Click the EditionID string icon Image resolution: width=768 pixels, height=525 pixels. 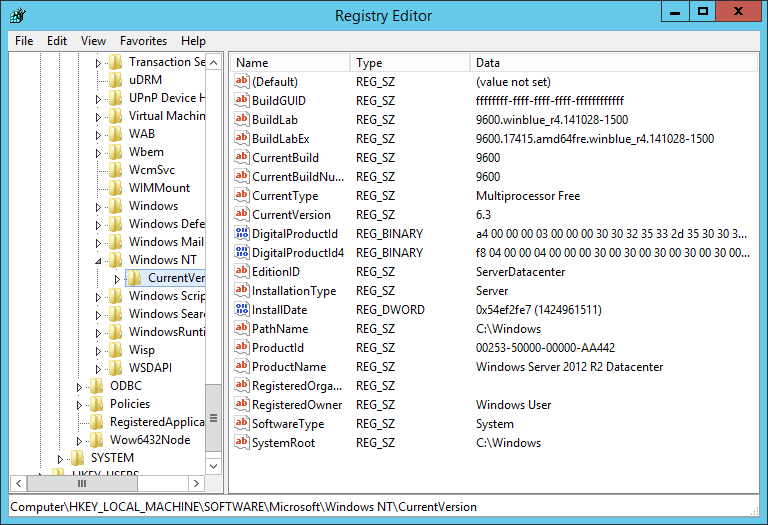(241, 272)
